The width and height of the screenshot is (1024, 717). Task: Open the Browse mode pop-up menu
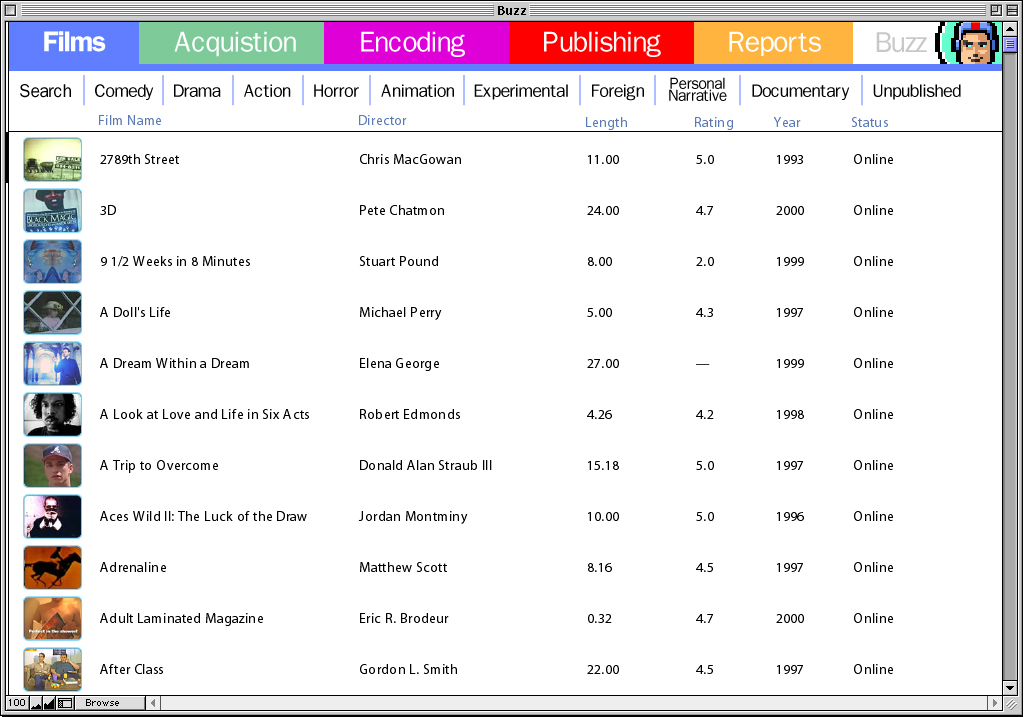(x=109, y=703)
